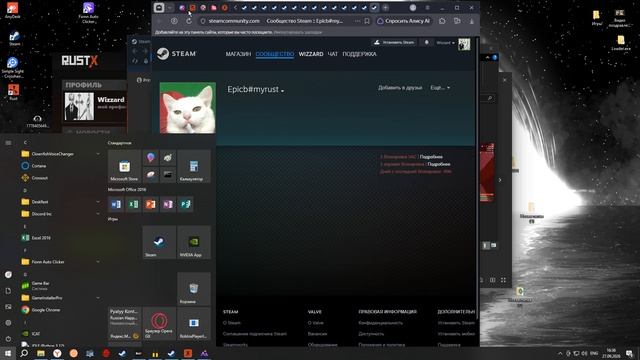640x360 pixels.
Task: Open МАГАЗИН in Steam navigation
Action: 238,54
